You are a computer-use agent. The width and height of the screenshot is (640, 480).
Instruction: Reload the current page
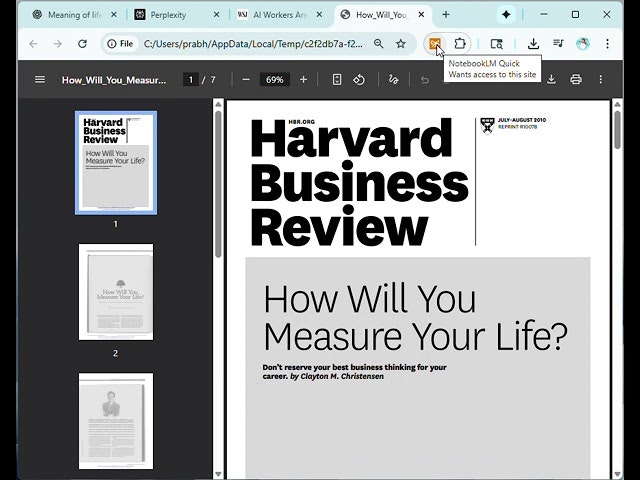[x=82, y=44]
